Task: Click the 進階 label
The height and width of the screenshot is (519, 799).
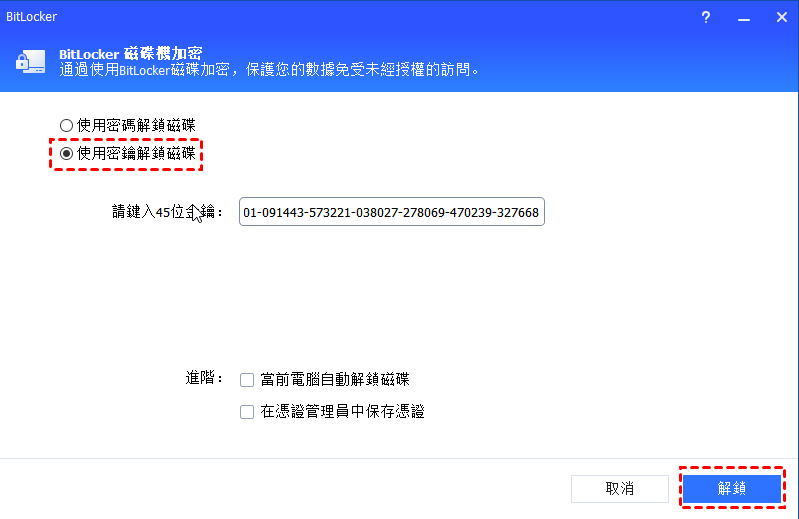Action: (204, 378)
